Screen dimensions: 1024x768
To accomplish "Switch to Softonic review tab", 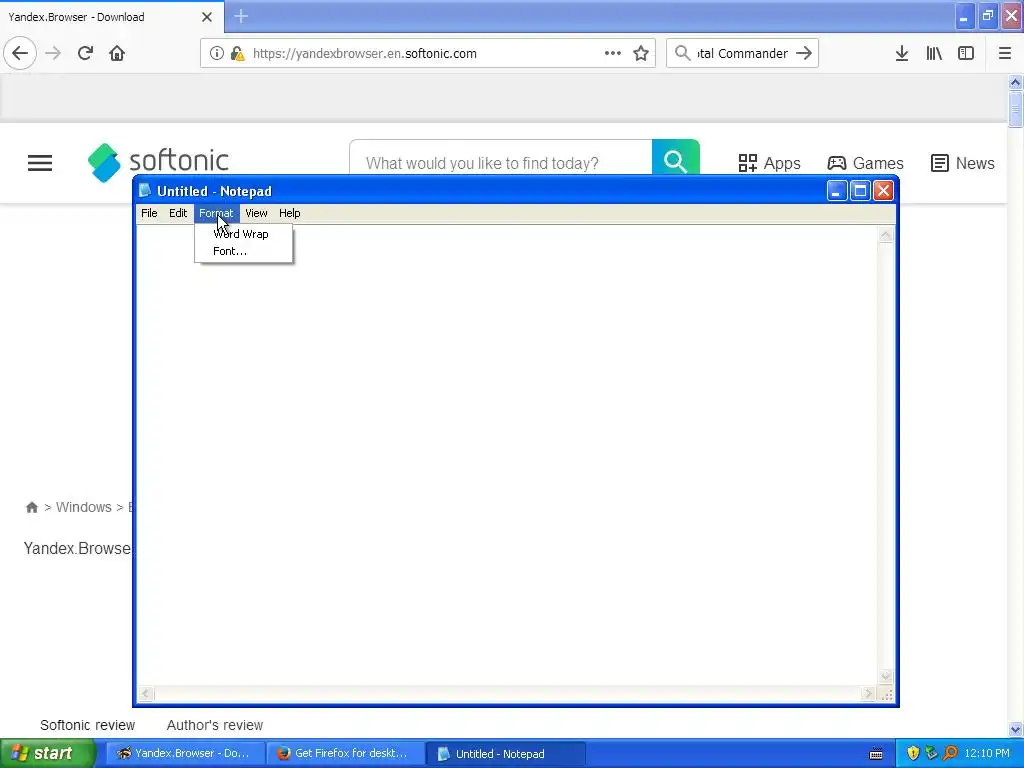I will 88,725.
